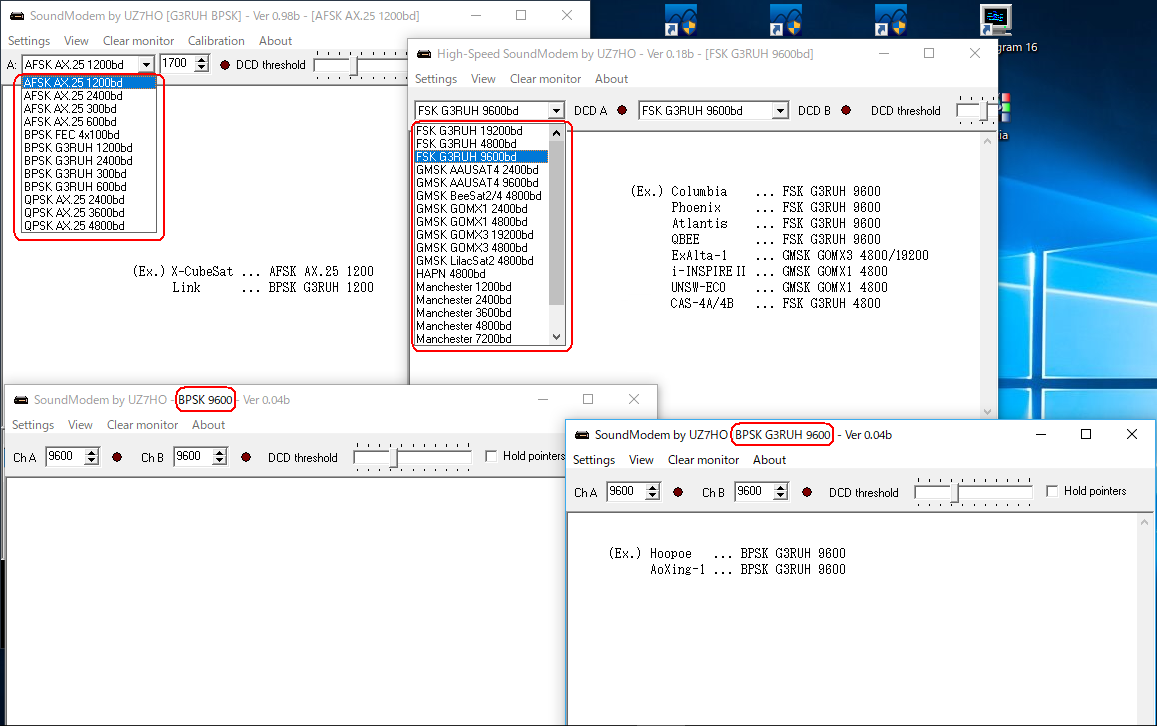Open the Calibration menu in the Ver 0.98b window
1157x726 pixels.
[216, 41]
